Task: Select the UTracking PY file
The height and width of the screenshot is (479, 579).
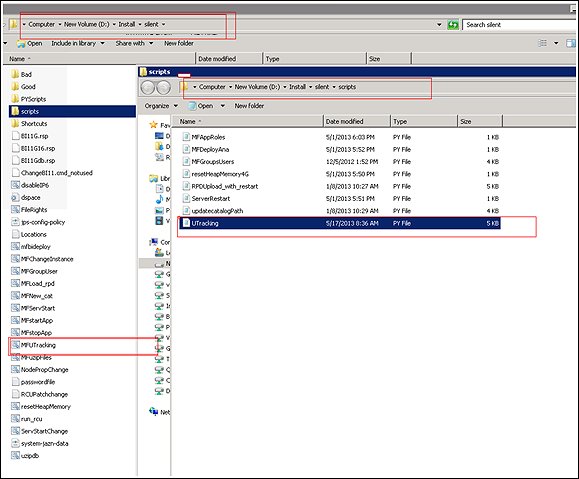Action: click(x=340, y=223)
